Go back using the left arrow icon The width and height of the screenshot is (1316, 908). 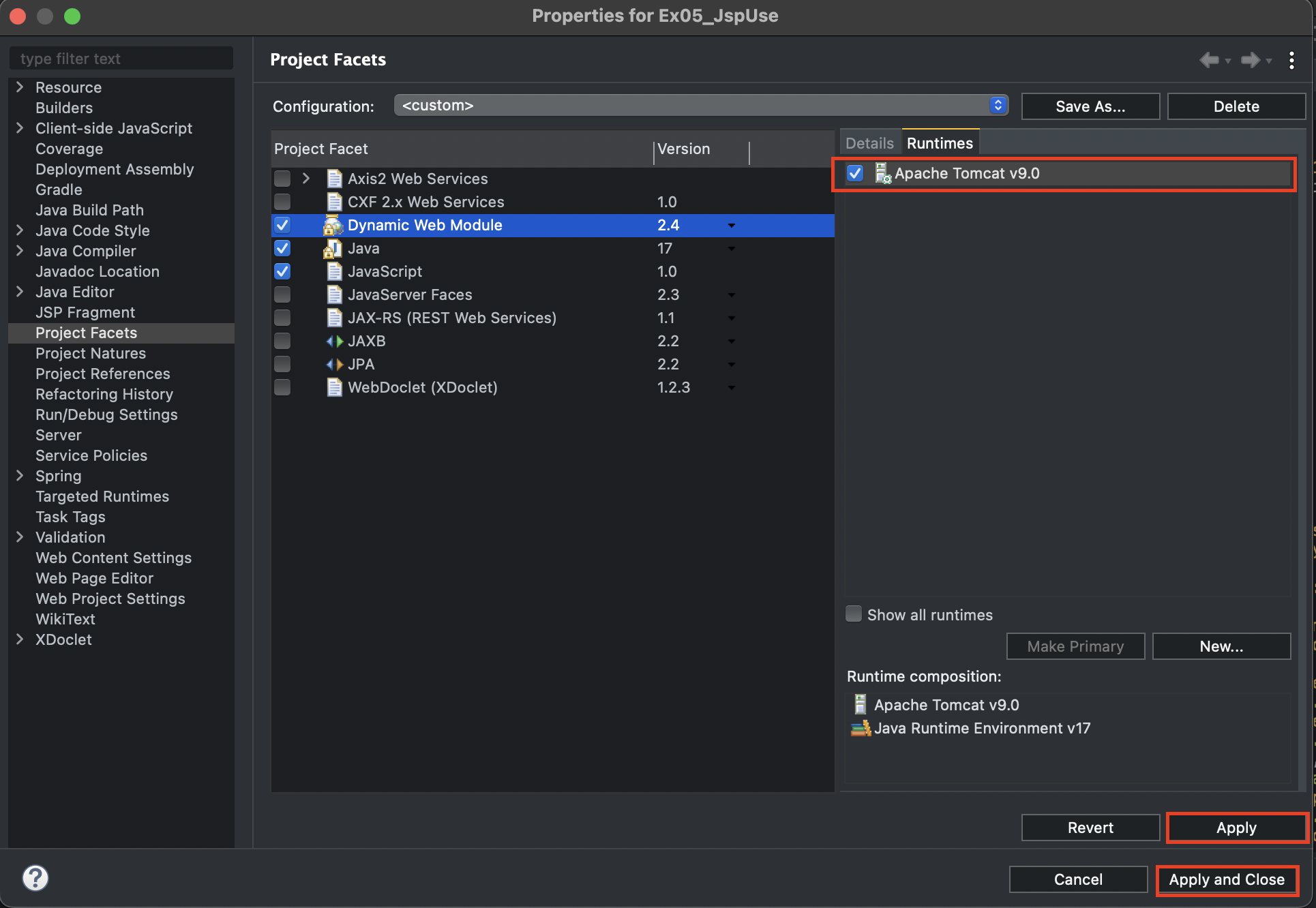(x=1209, y=60)
